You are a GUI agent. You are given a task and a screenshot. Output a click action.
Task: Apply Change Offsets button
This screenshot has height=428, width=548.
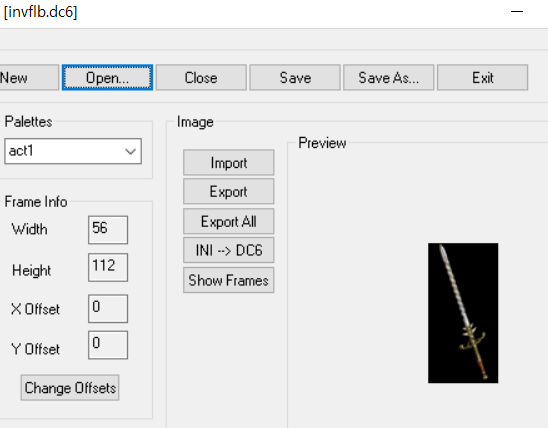point(70,388)
